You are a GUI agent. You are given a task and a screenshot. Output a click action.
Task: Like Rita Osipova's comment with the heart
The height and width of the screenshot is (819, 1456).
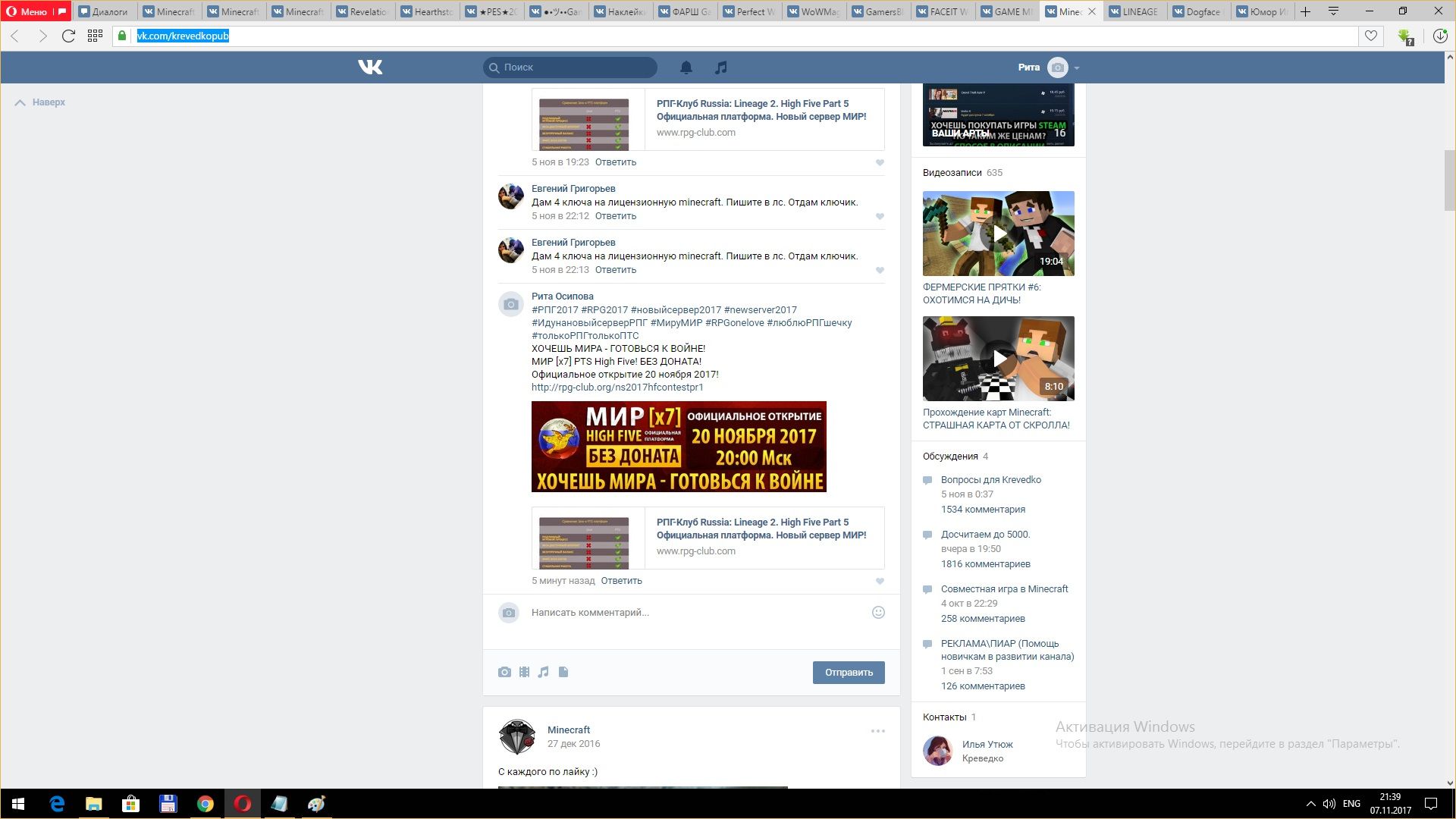(880, 582)
